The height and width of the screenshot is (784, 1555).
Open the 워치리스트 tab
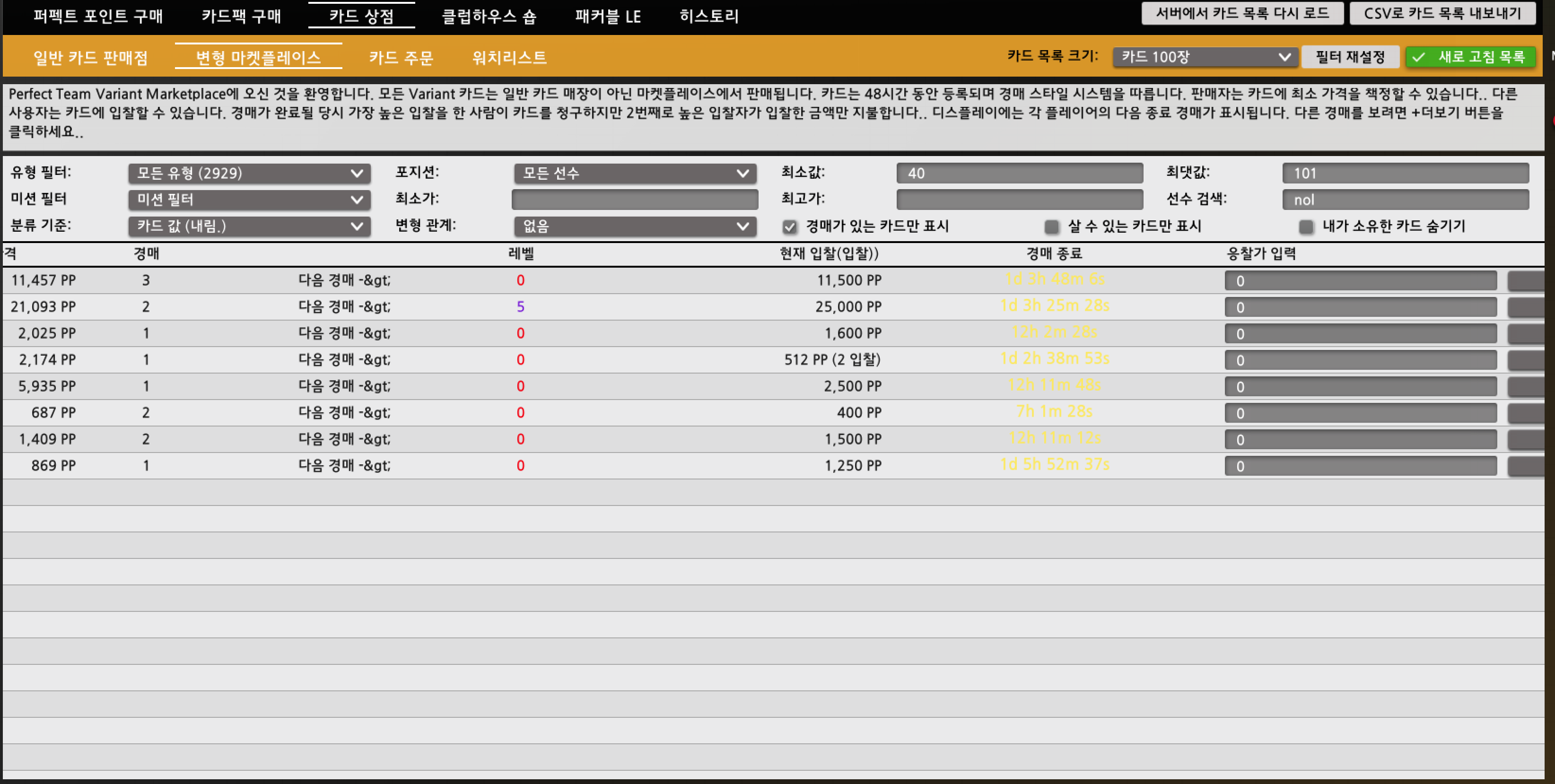coord(509,57)
